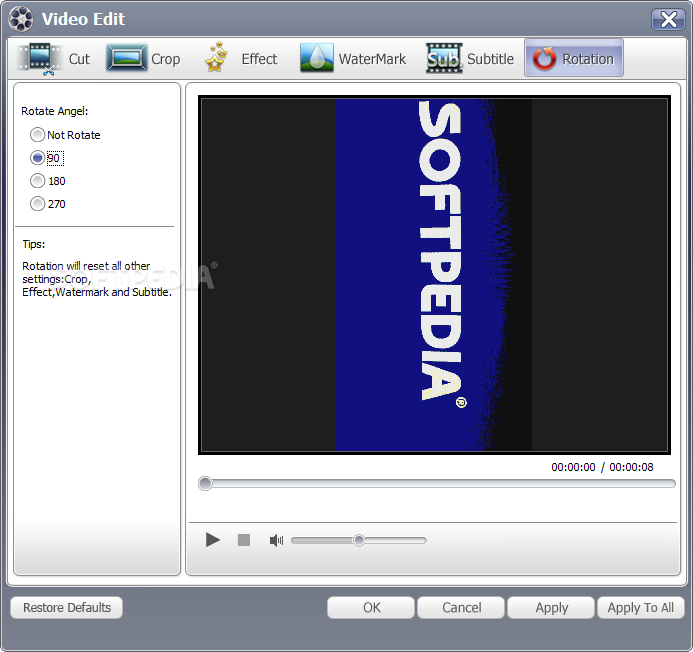Select the Rotation tab
The width and height of the screenshot is (693, 652).
(x=574, y=58)
